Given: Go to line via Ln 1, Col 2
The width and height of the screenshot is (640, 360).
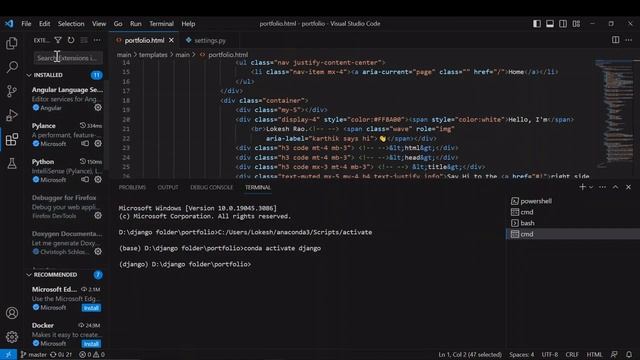Looking at the screenshot, I should coord(470,354).
